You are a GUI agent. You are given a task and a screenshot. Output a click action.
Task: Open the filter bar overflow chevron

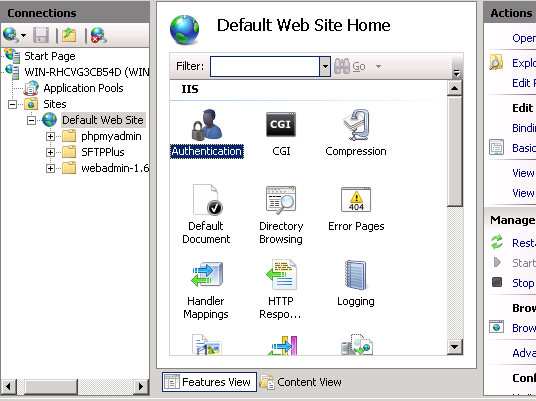pos(456,72)
